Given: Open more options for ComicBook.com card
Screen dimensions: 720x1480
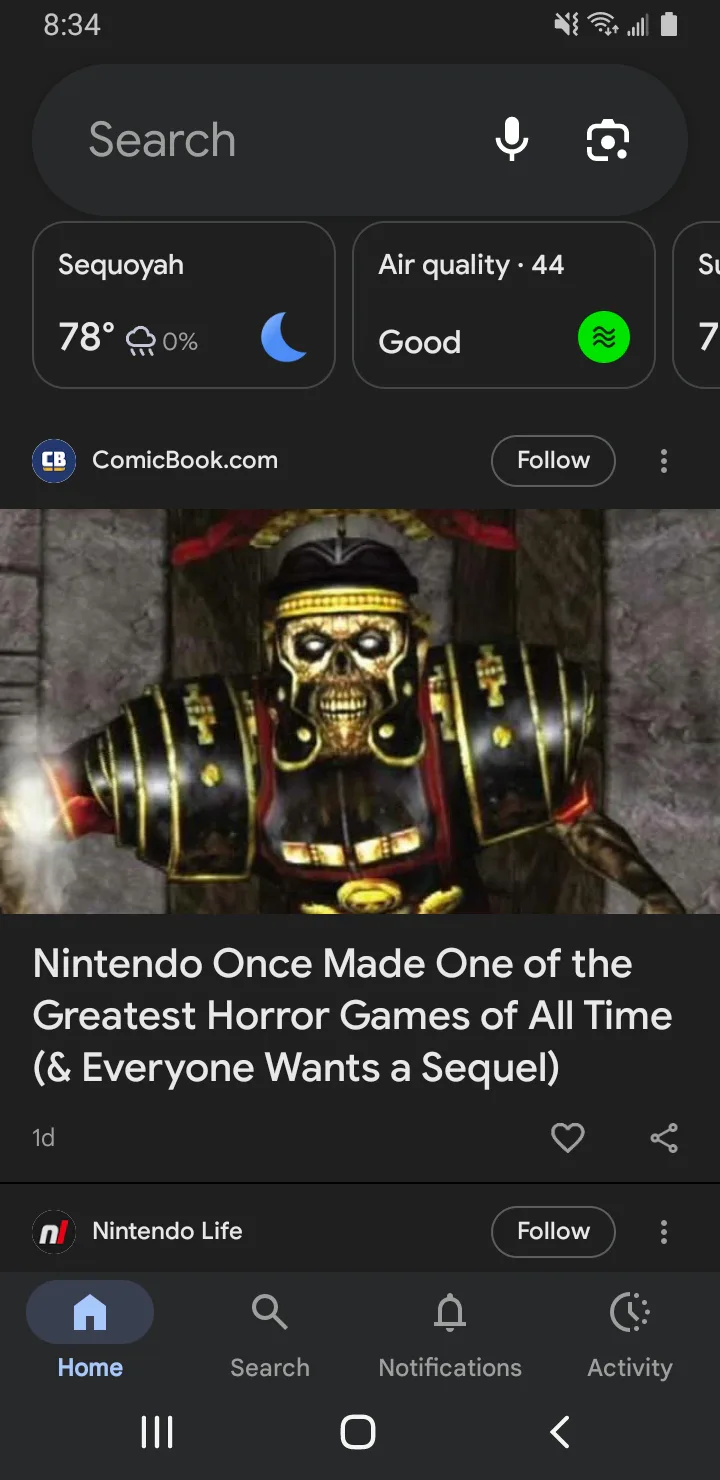Looking at the screenshot, I should point(663,461).
